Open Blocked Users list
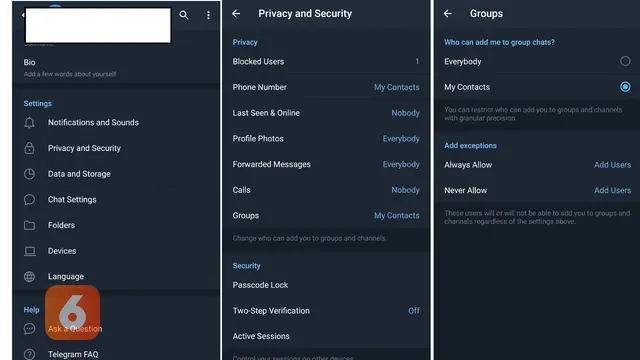This screenshot has width=640, height=360. pyautogui.click(x=326, y=62)
